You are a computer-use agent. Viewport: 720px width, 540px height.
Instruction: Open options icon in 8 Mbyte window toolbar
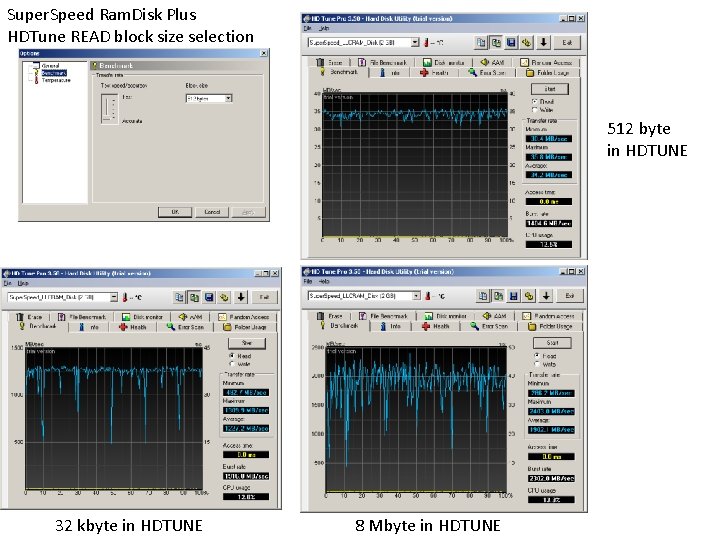click(x=529, y=296)
